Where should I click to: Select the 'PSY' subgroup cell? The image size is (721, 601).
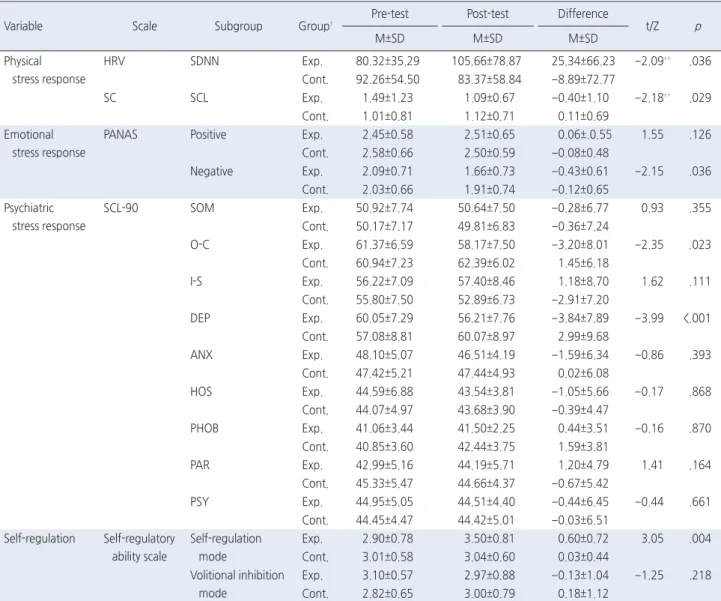[x=199, y=502]
